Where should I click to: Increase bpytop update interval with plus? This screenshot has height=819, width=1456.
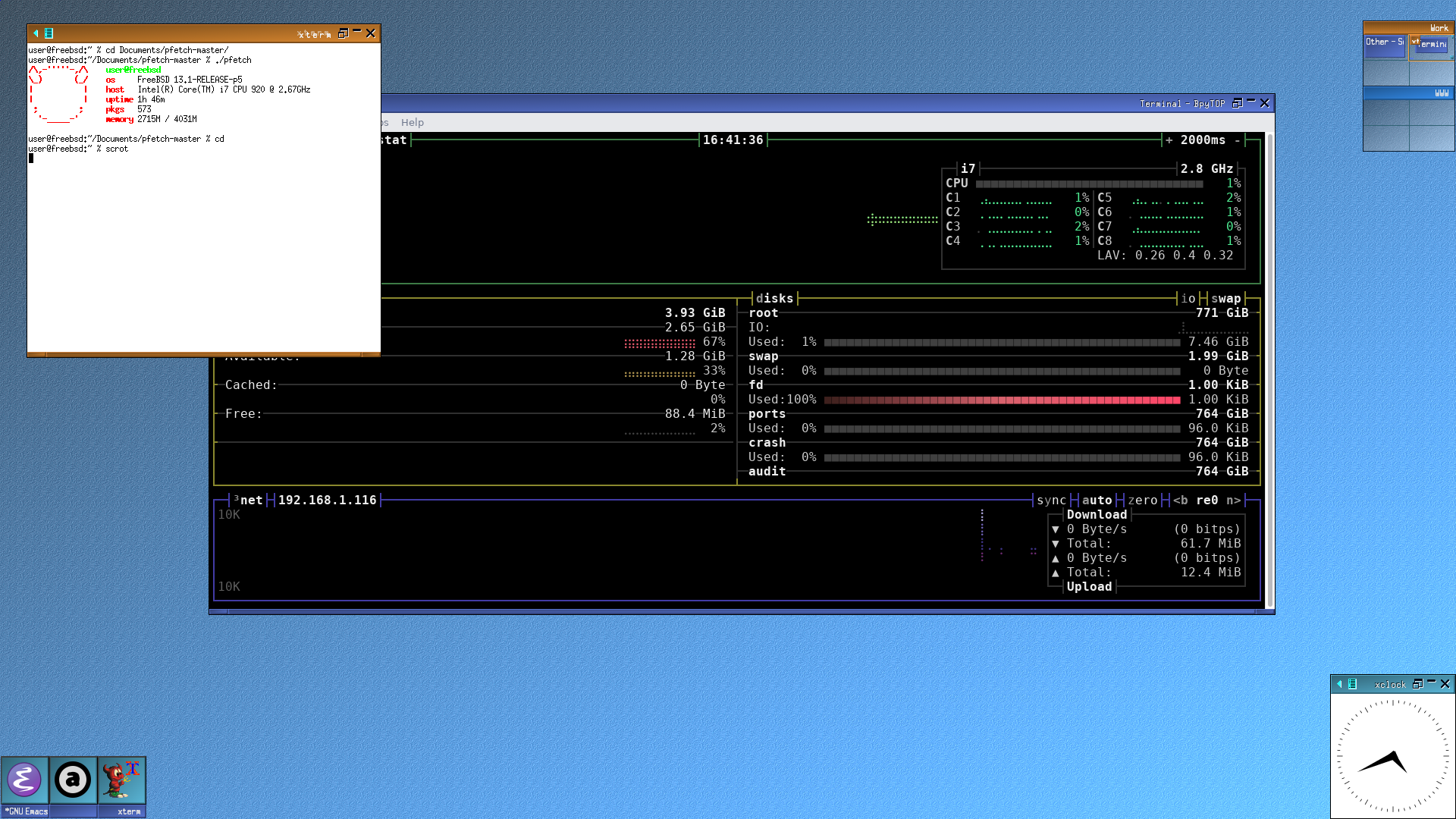1169,140
